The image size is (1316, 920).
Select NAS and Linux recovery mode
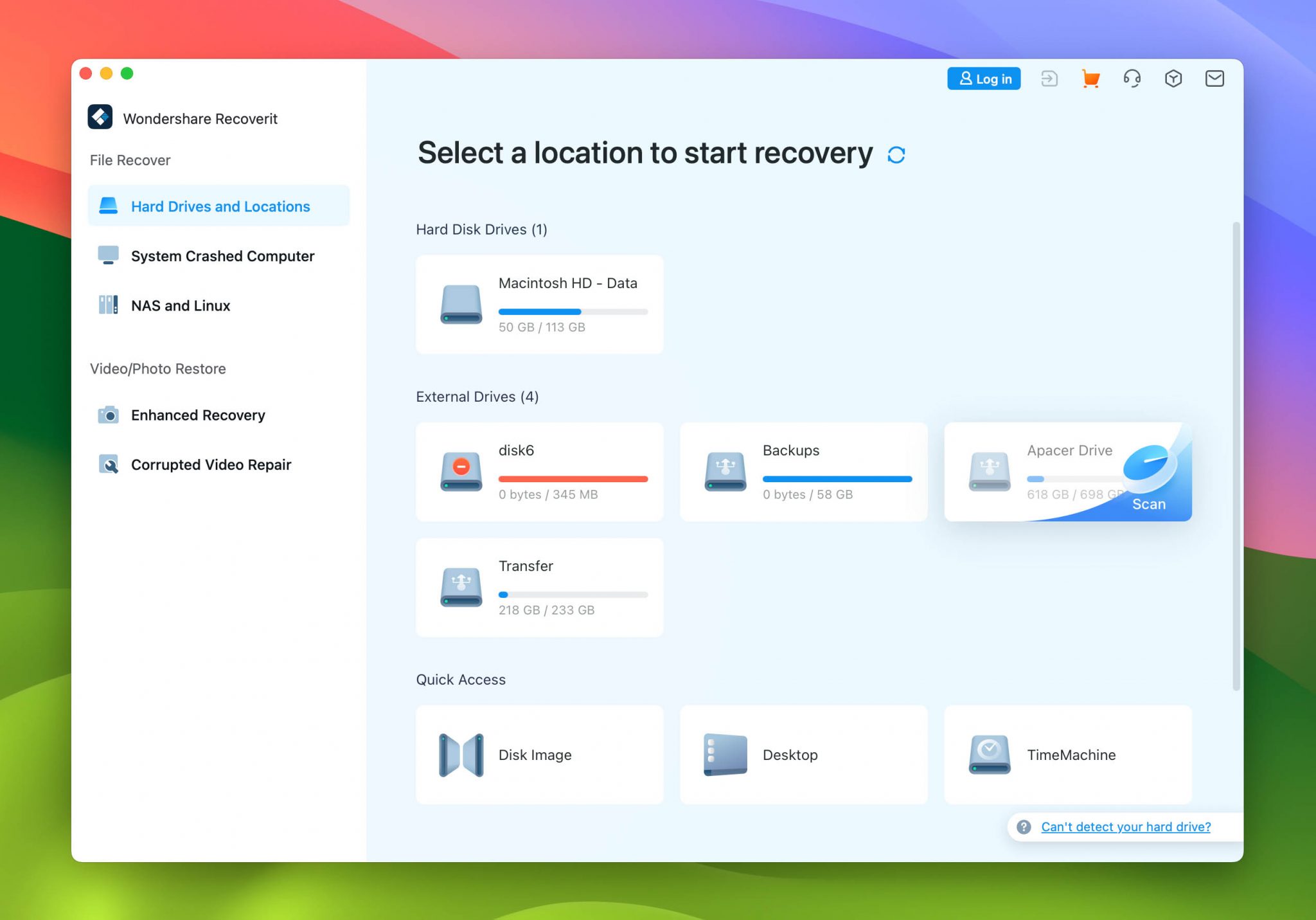click(x=181, y=305)
